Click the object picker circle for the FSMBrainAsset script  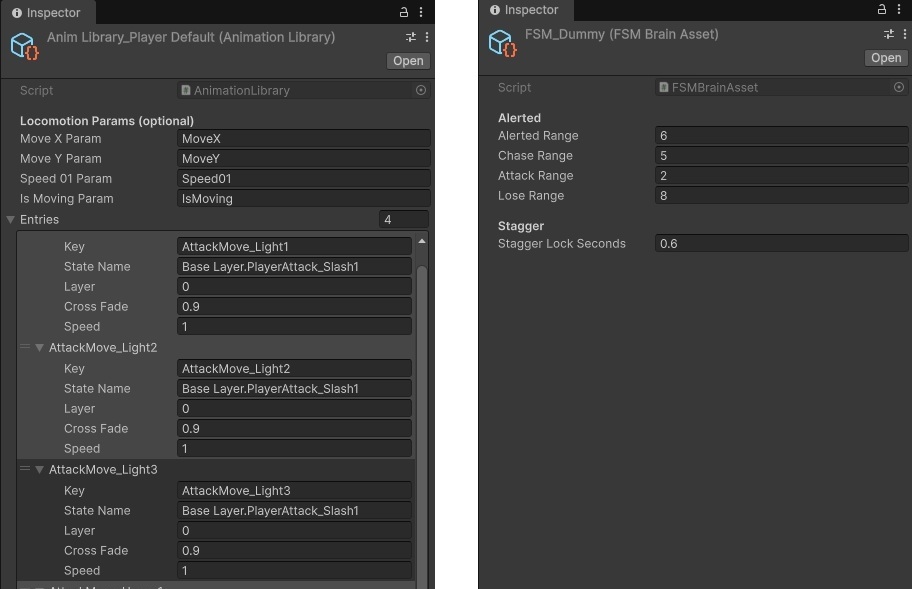point(899,87)
